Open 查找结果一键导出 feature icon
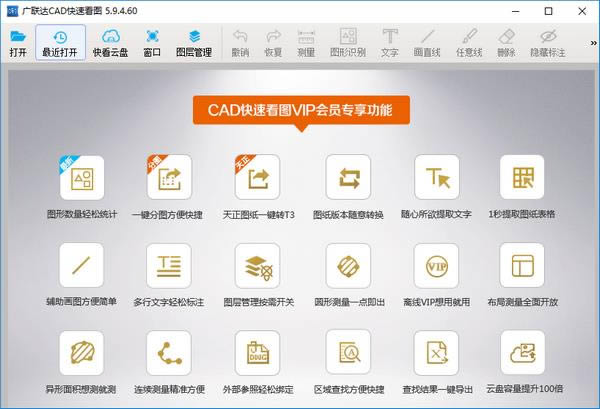Screen dimensions: 600x409 [436, 353]
